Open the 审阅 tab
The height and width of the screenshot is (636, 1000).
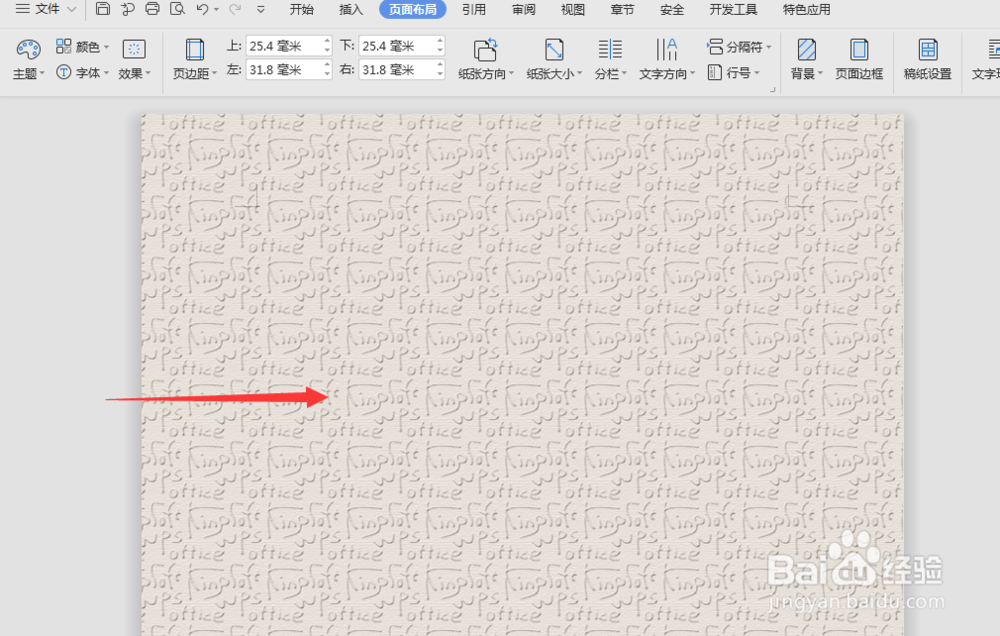pyautogui.click(x=524, y=10)
